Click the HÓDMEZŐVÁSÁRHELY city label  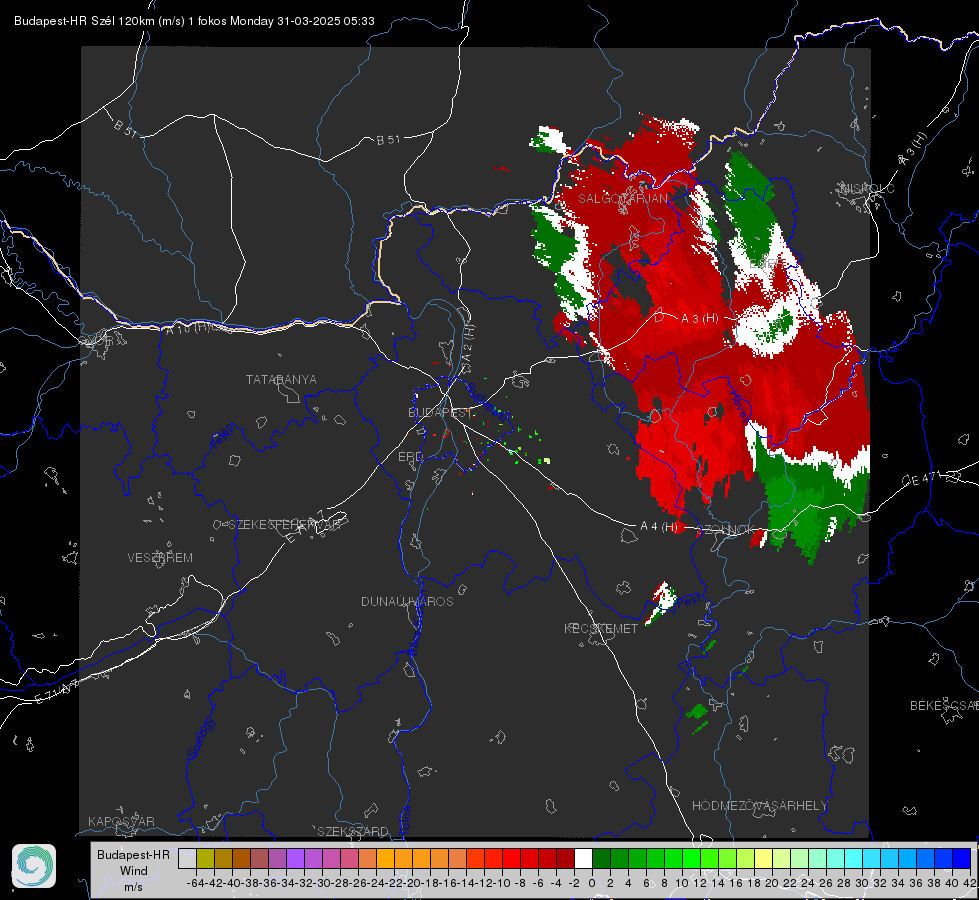[760, 806]
